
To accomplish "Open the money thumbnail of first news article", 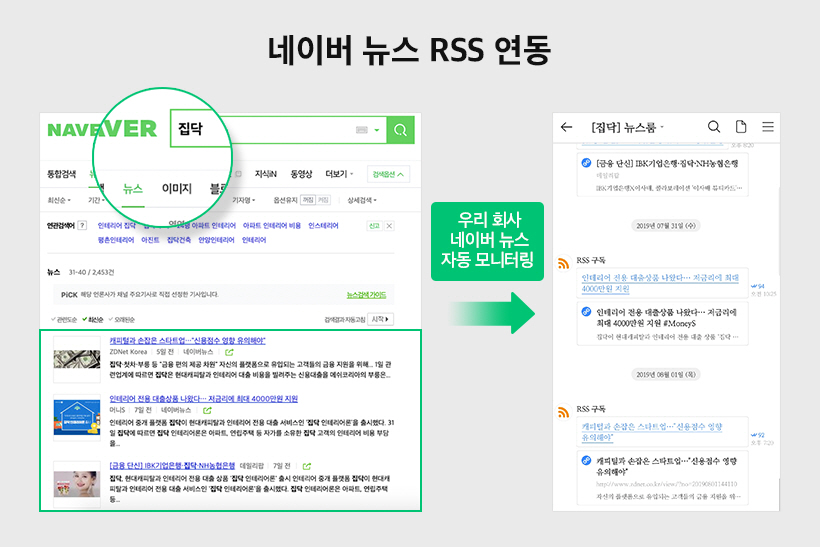I will coord(76,358).
